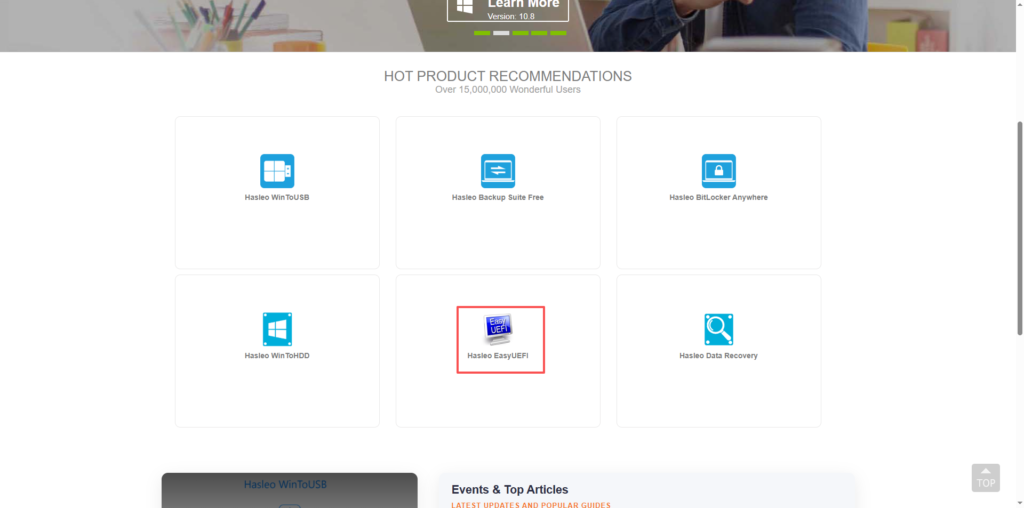The width and height of the screenshot is (1024, 508).
Task: Click the page vertical scrollbar thumb
Action: point(1020,228)
